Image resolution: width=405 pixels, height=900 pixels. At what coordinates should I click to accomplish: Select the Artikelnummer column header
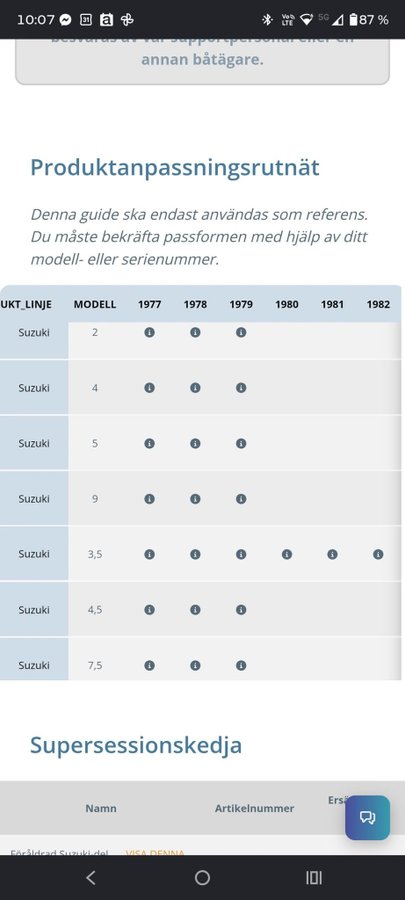pyautogui.click(x=255, y=808)
